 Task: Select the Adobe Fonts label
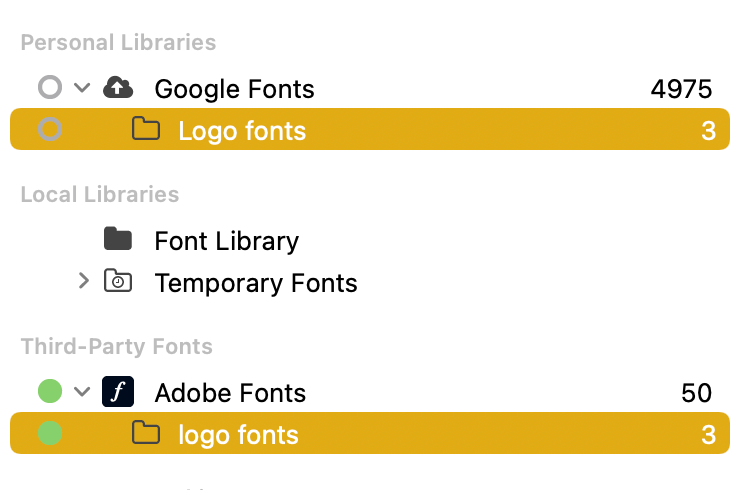[x=230, y=393]
